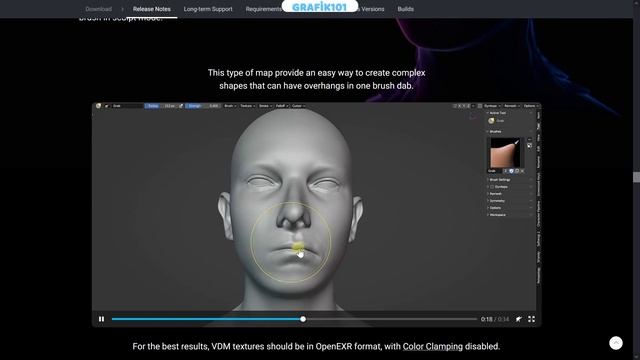
Task: Click the brush name field under thumbnail
Action: (495, 171)
